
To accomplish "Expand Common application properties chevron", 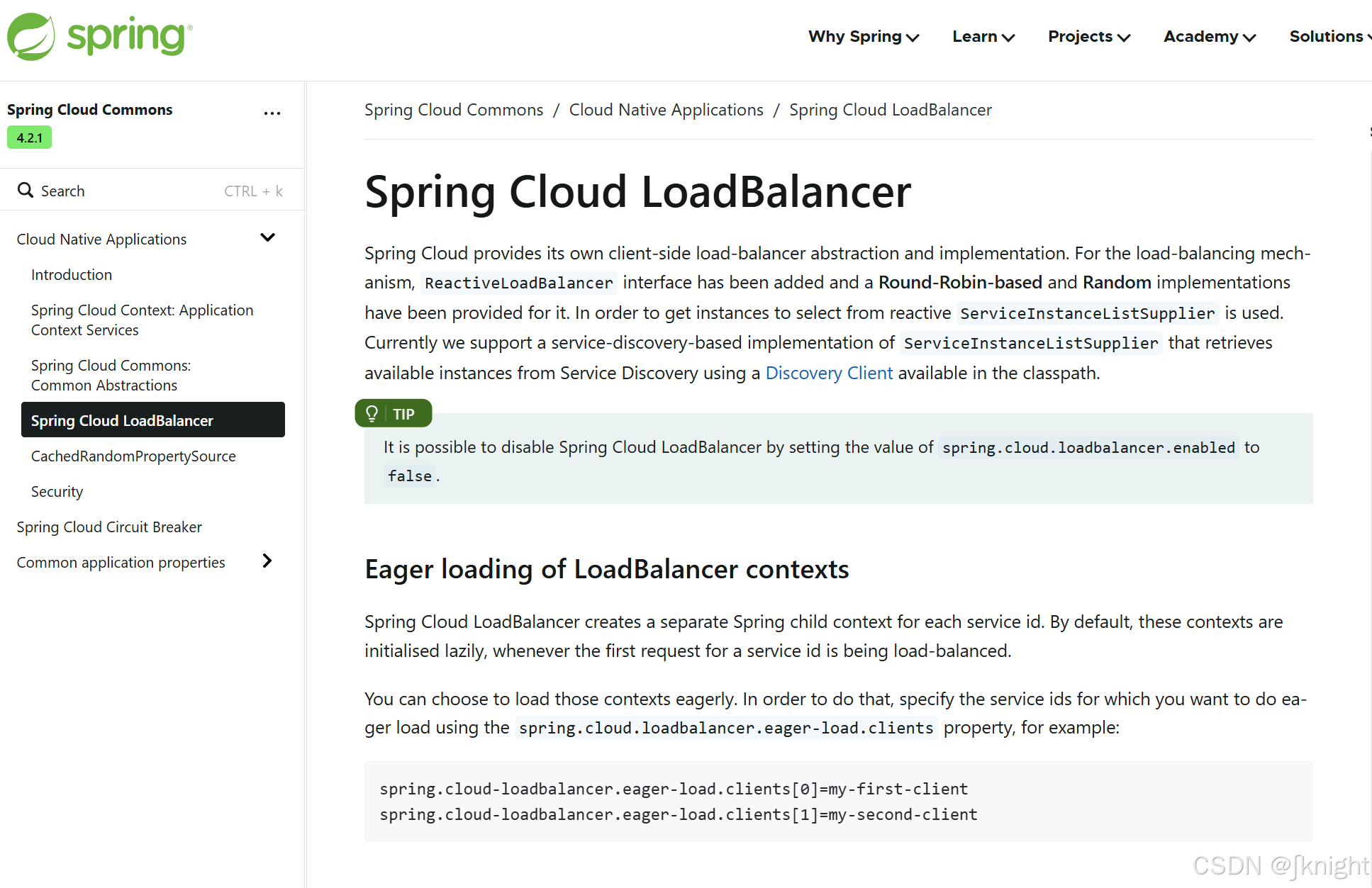I will [x=267, y=561].
